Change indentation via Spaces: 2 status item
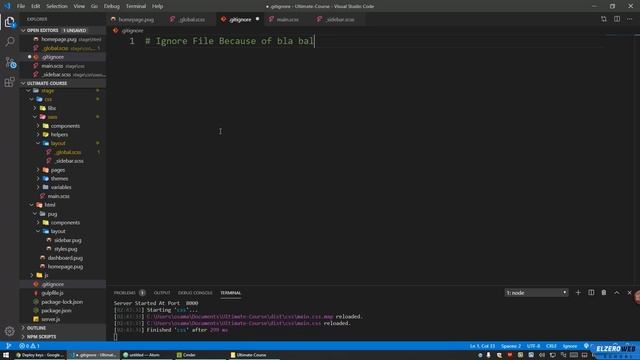Image resolution: width=640 pixels, height=360 pixels. pyautogui.click(x=511, y=346)
